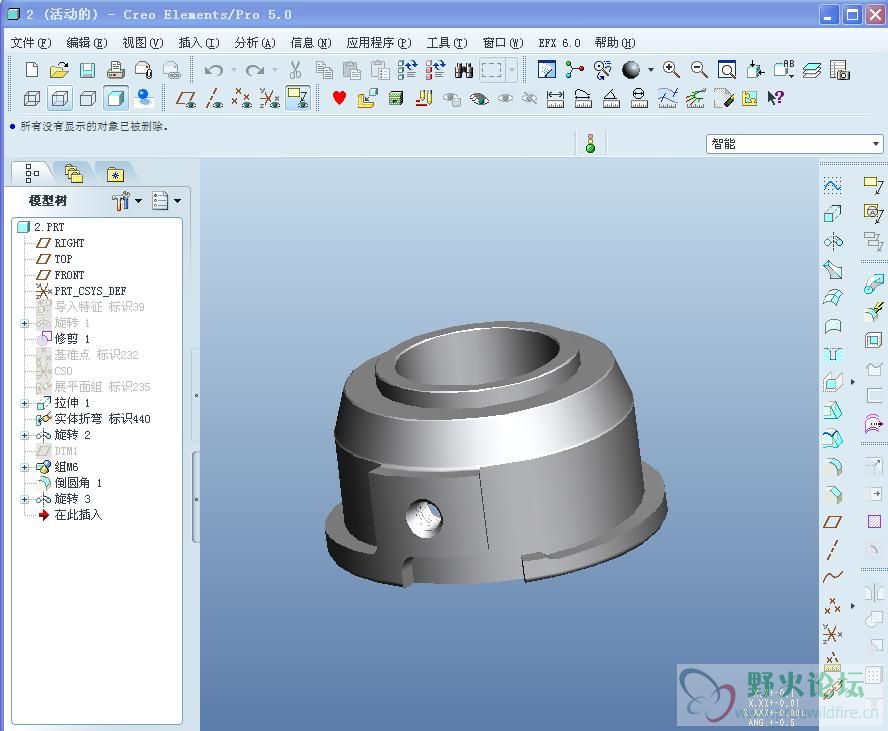Open the 分析(A) menu

tap(255, 43)
